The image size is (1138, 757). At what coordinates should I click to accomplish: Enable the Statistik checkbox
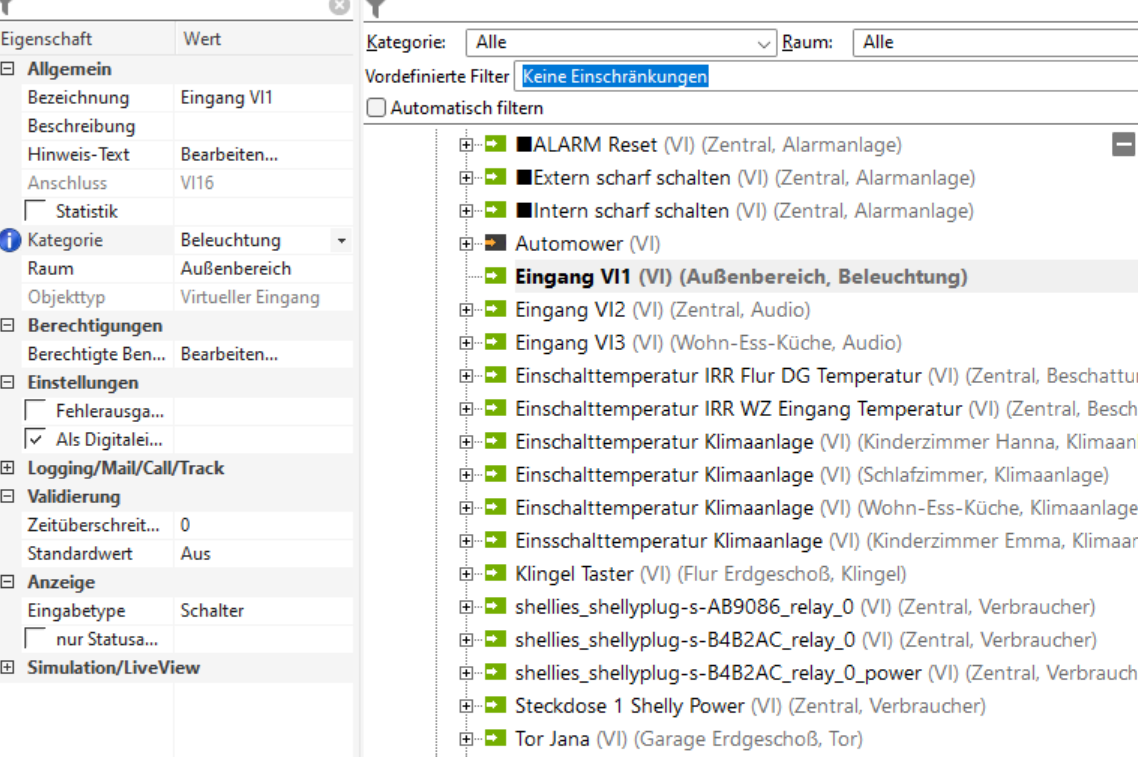tap(35, 210)
